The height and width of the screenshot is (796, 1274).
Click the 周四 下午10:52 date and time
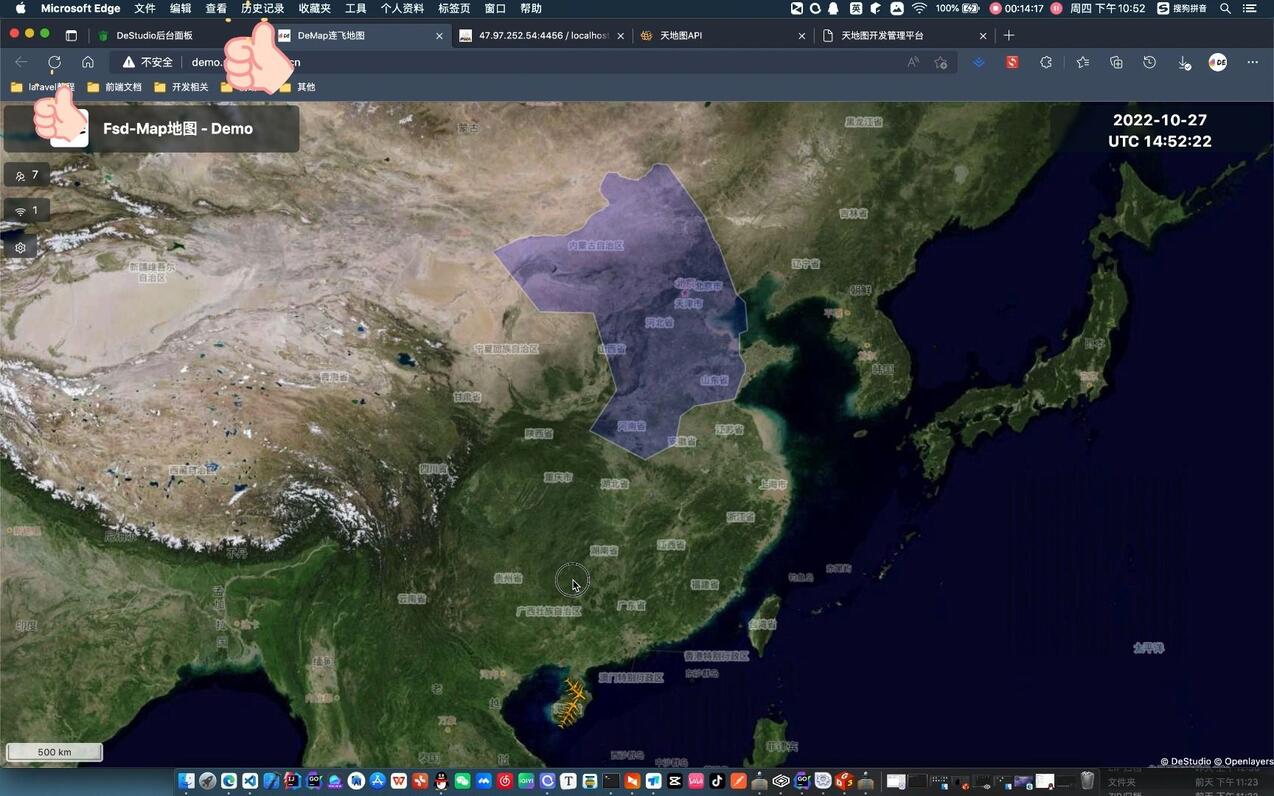tap(1107, 8)
